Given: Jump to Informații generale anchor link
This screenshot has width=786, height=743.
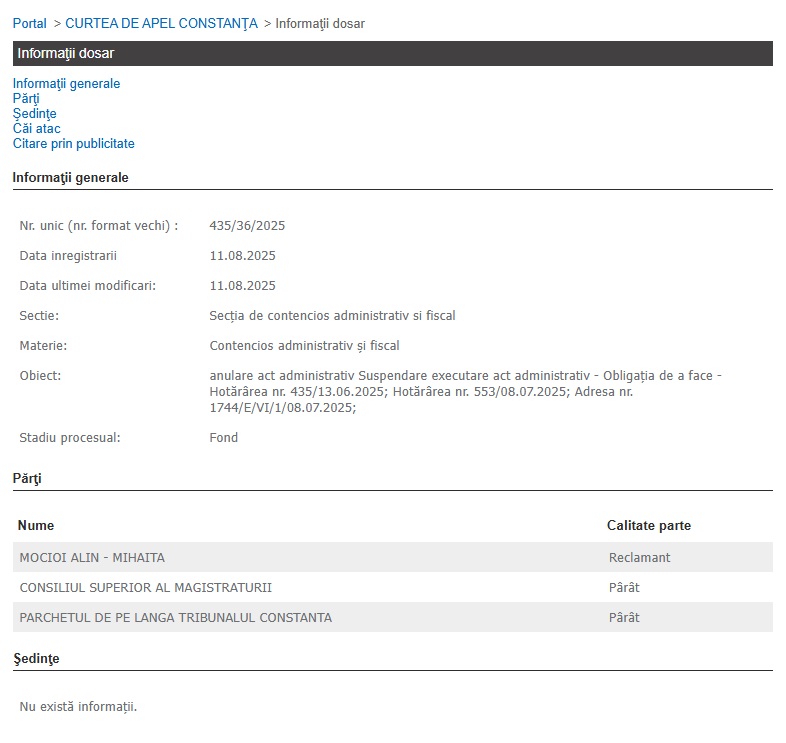Looking at the screenshot, I should click(x=66, y=83).
